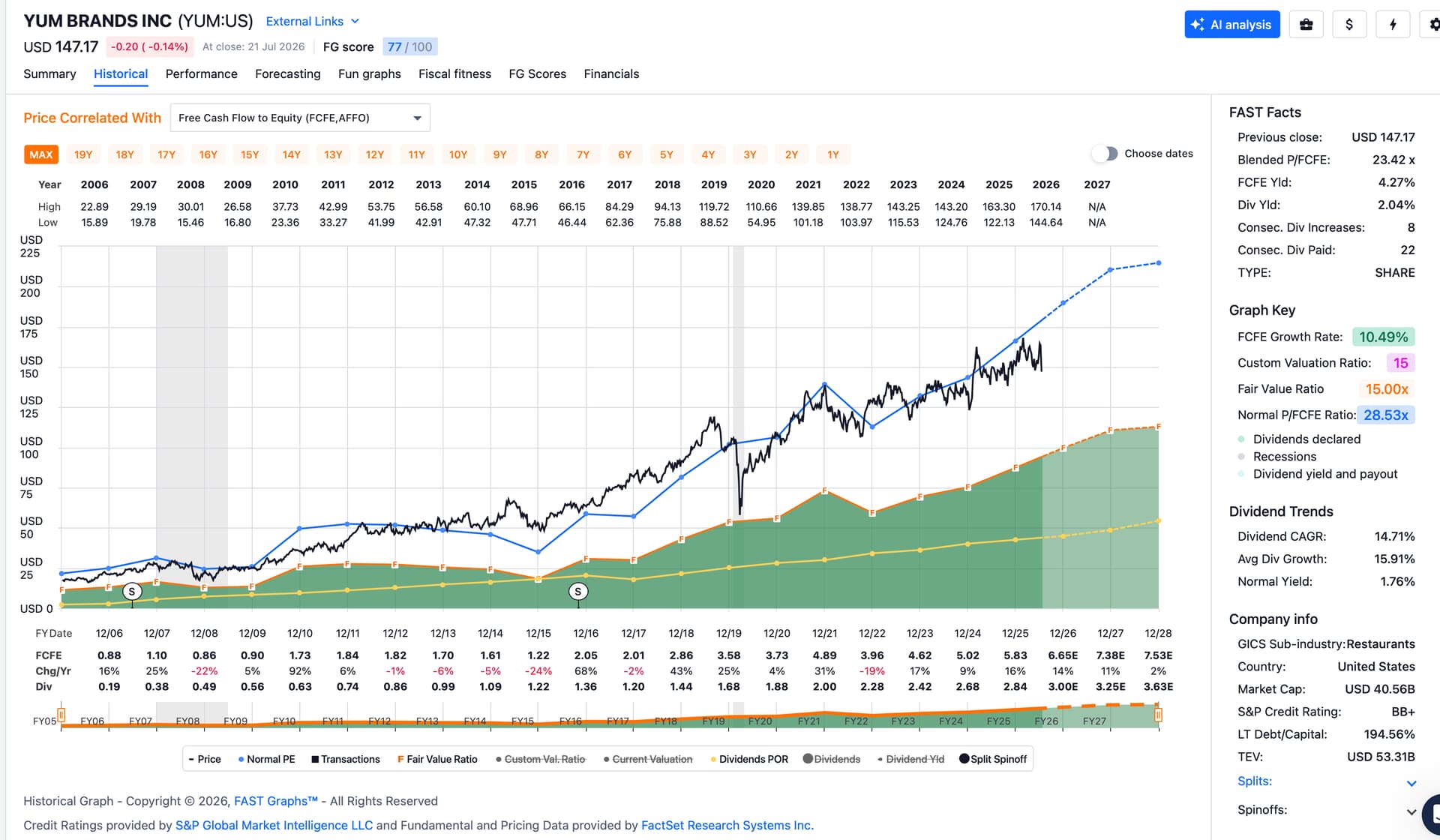The width and height of the screenshot is (1440, 840).
Task: Switch to the Financials tab
Action: point(612,74)
